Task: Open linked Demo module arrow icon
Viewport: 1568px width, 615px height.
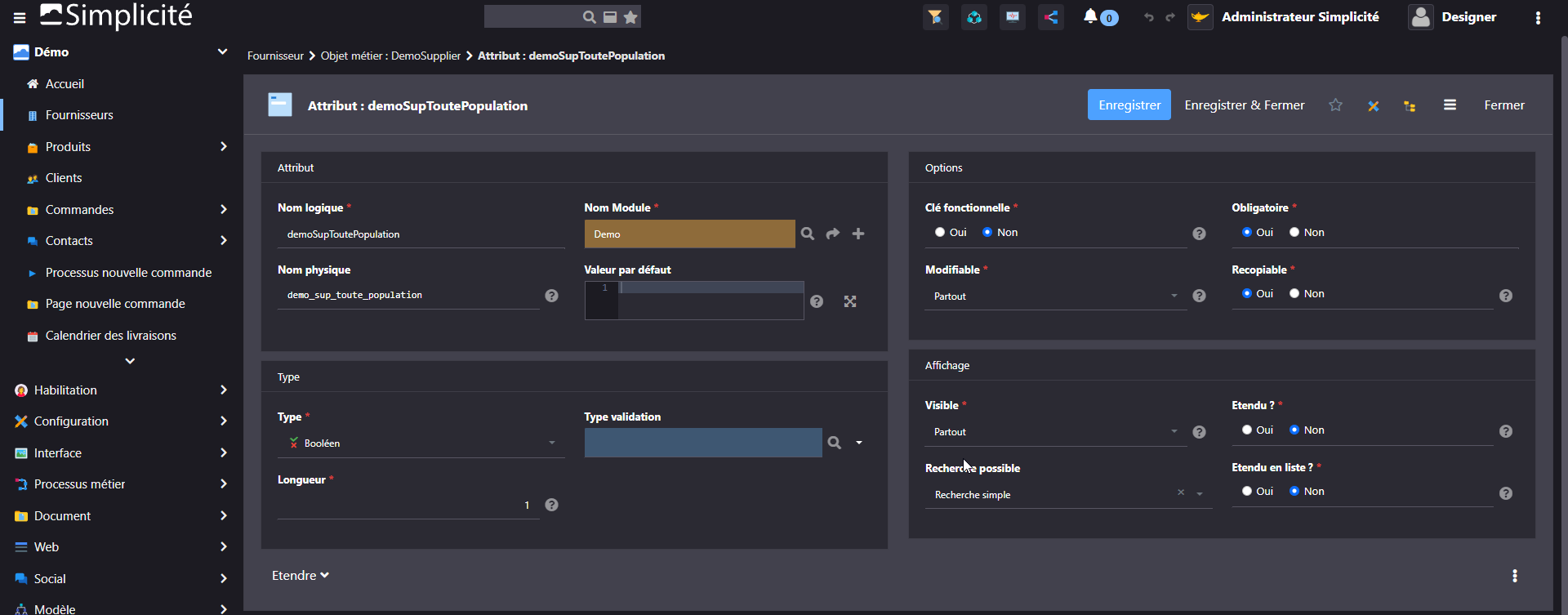Action: pyautogui.click(x=833, y=234)
